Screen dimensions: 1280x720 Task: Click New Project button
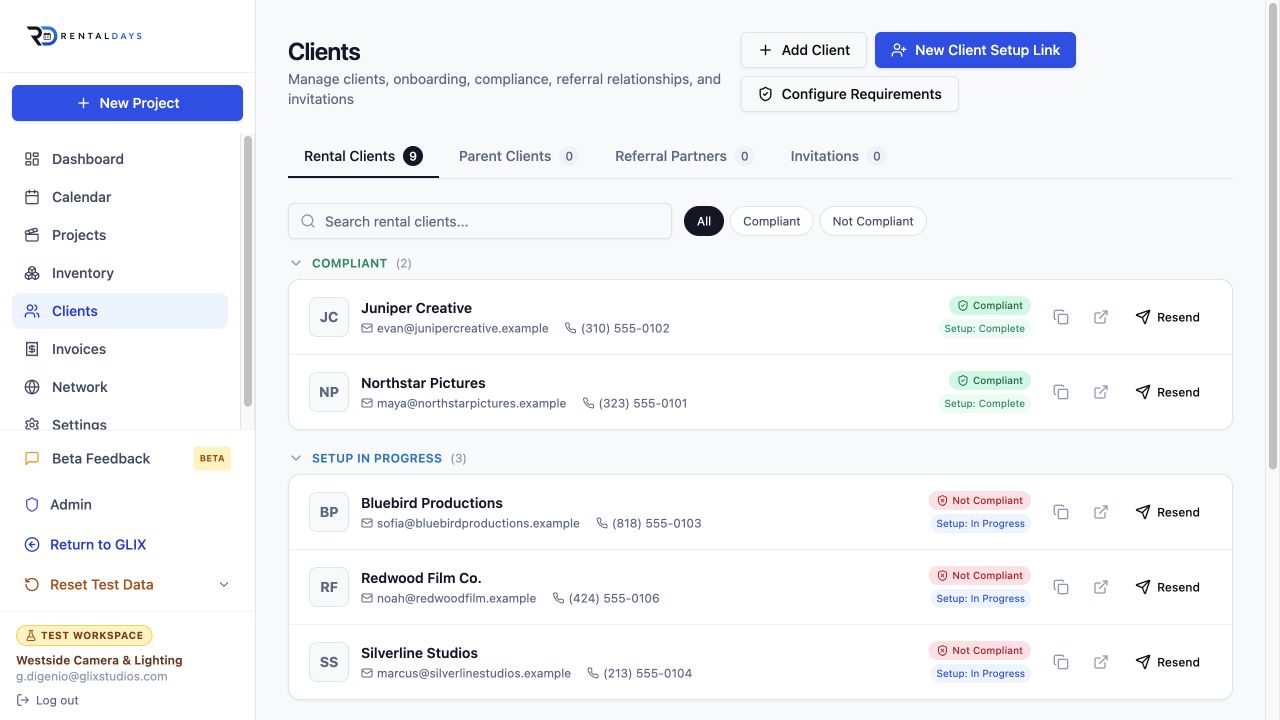point(127,103)
